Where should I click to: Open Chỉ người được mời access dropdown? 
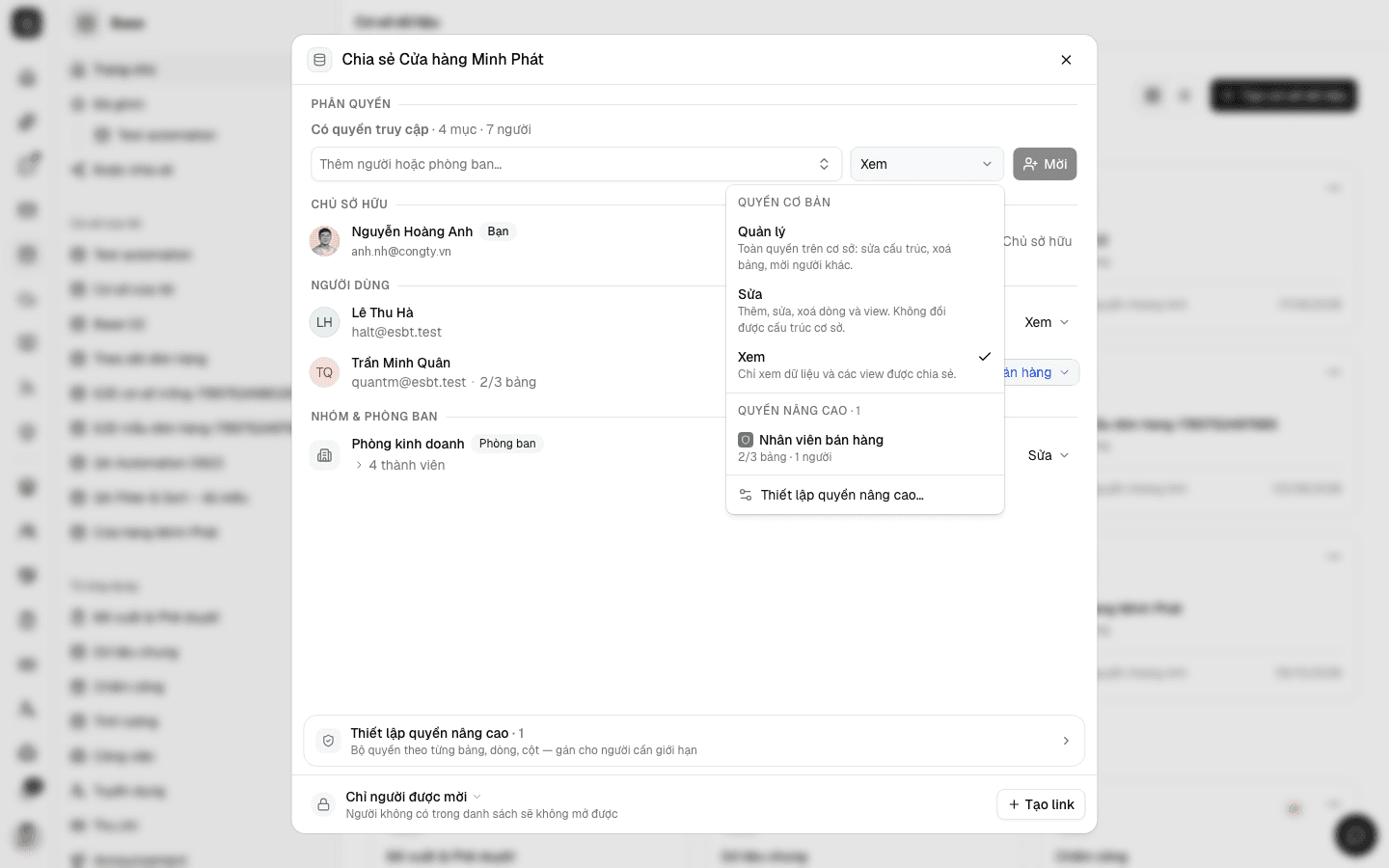point(414,797)
